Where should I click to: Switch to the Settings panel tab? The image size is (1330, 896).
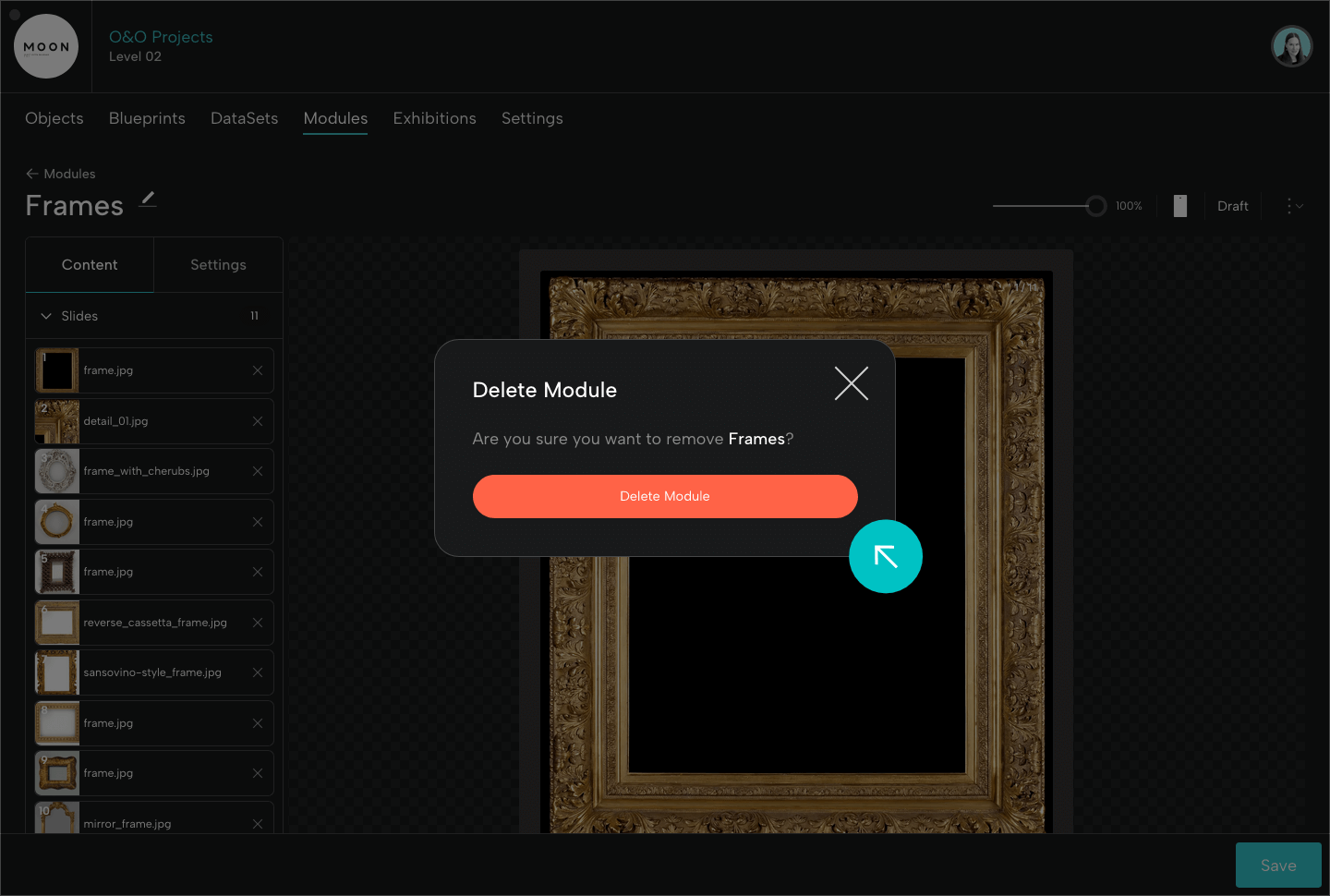pos(218,265)
